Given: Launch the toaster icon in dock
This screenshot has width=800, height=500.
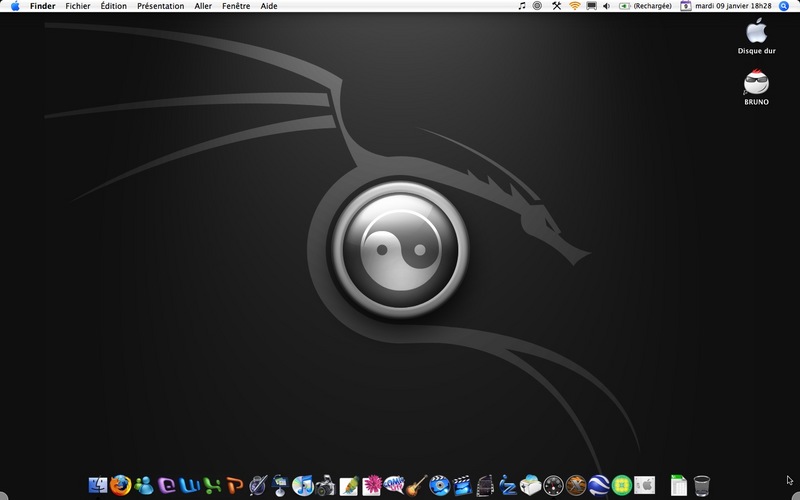Looking at the screenshot, I should point(531,485).
